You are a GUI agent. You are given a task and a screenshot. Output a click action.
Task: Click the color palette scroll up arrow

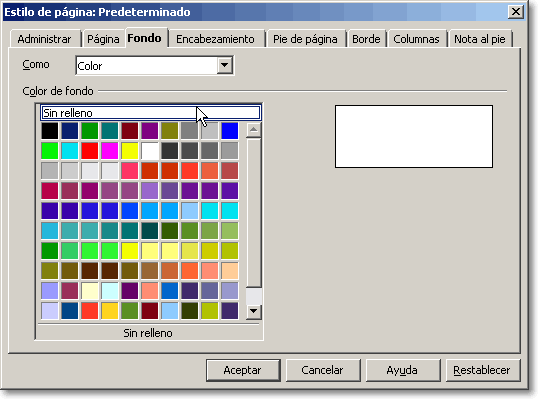click(x=254, y=130)
